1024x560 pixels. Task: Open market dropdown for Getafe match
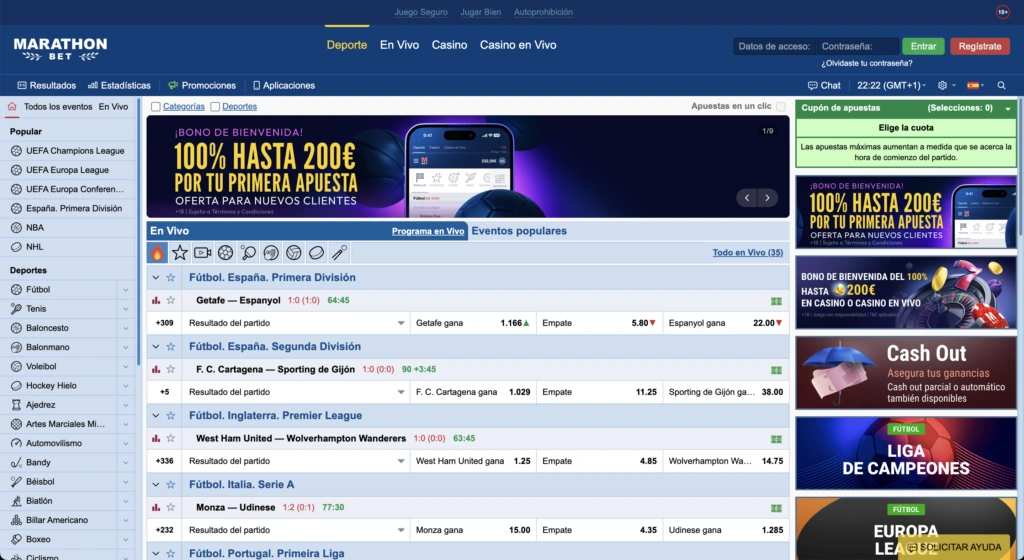[x=401, y=323]
